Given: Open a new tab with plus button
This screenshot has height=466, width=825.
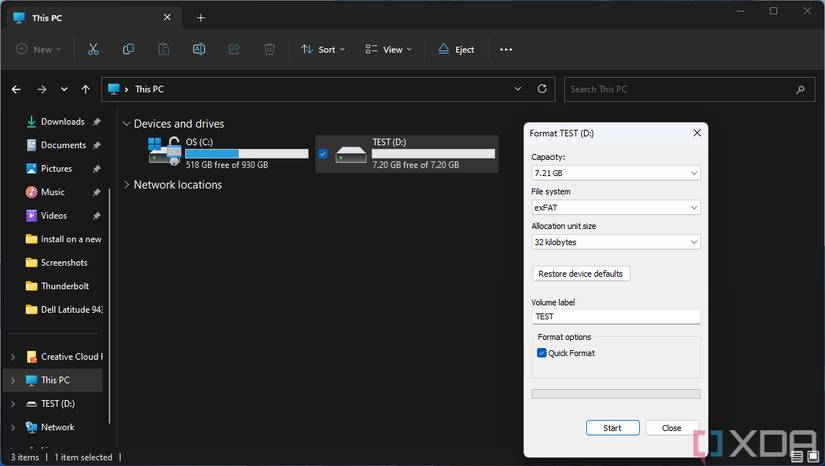Looking at the screenshot, I should point(200,18).
